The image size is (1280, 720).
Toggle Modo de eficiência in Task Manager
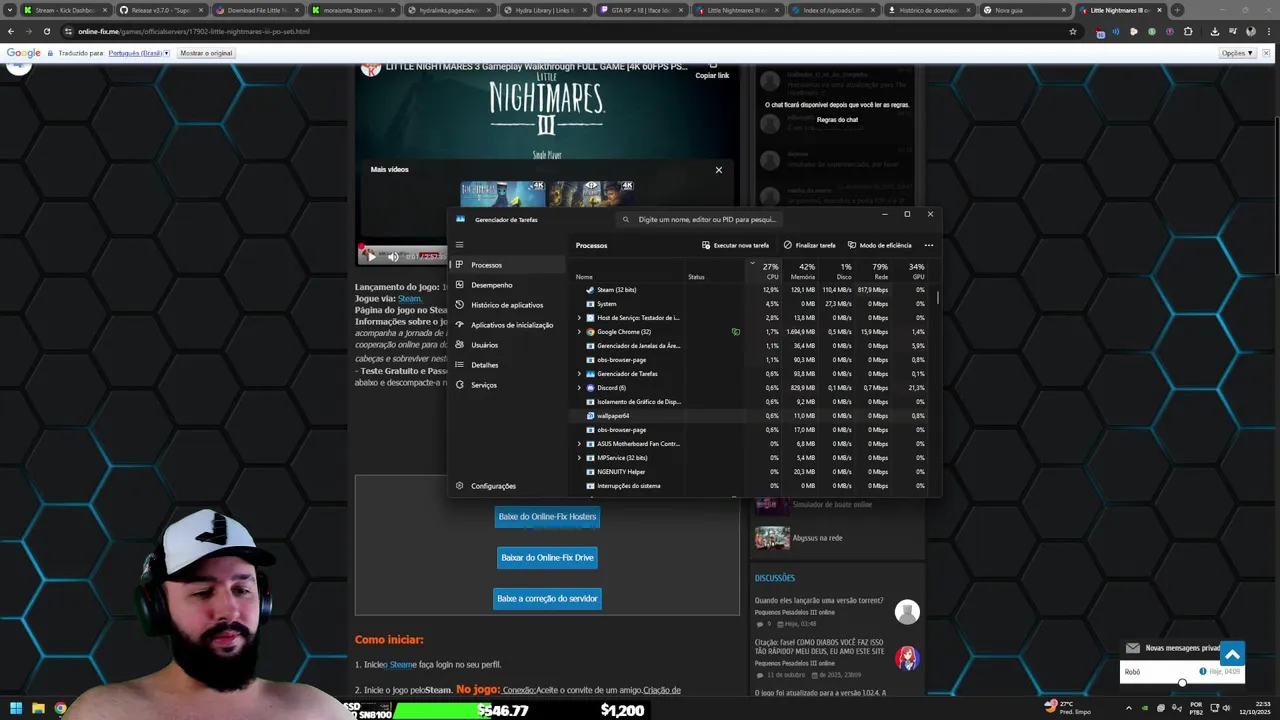880,245
